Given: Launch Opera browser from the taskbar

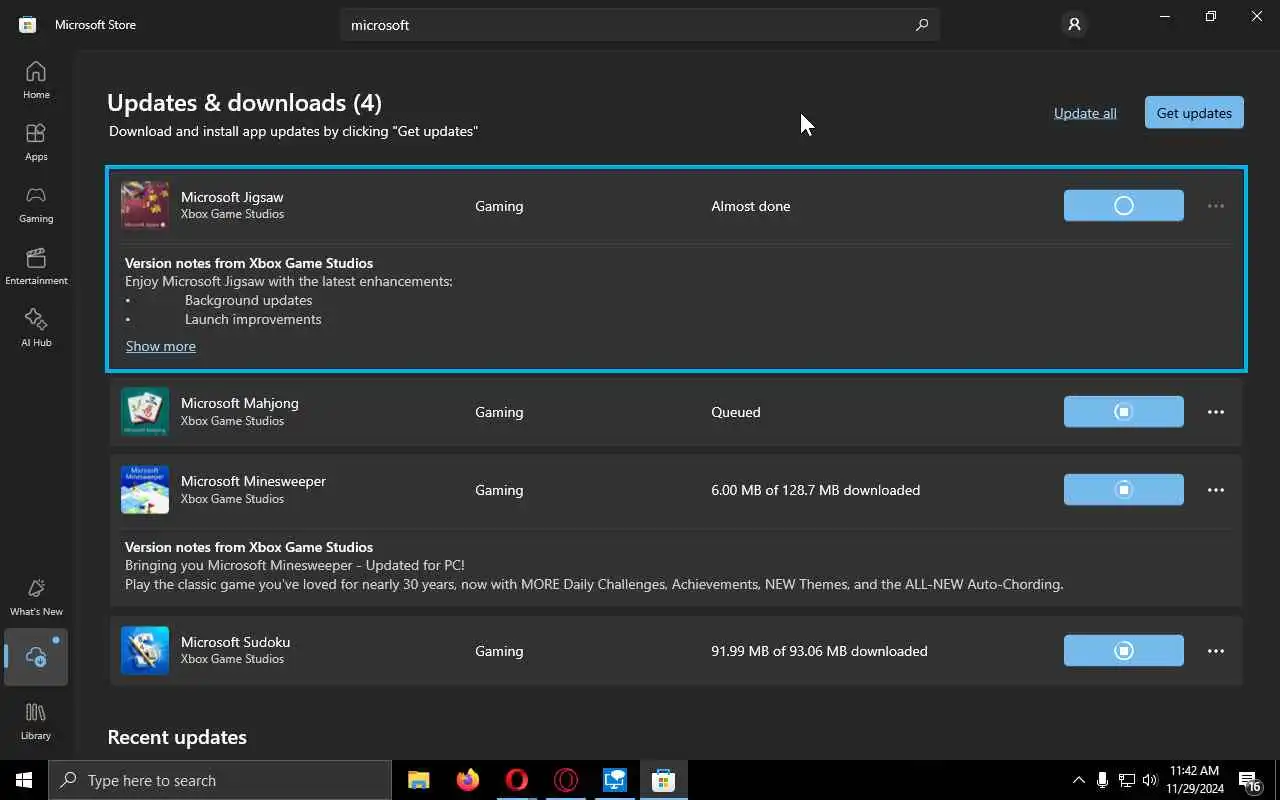Looking at the screenshot, I should click(x=516, y=780).
